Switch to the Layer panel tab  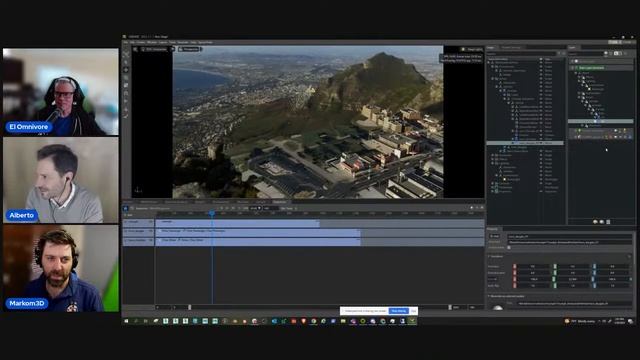pyautogui.click(x=572, y=48)
